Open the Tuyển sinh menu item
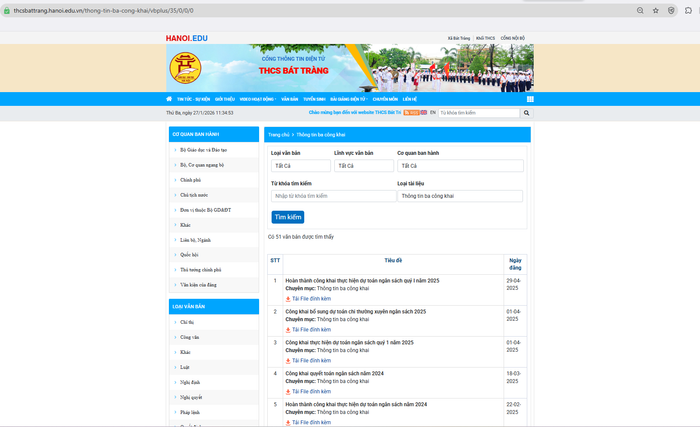Screen dimensions: 700x427 tap(314, 99)
